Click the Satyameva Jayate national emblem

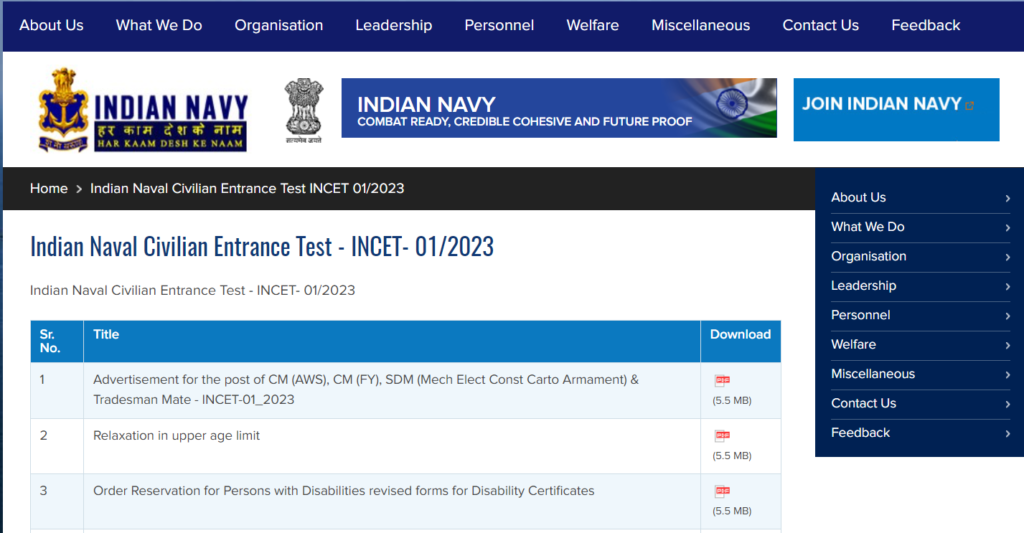pyautogui.click(x=304, y=110)
